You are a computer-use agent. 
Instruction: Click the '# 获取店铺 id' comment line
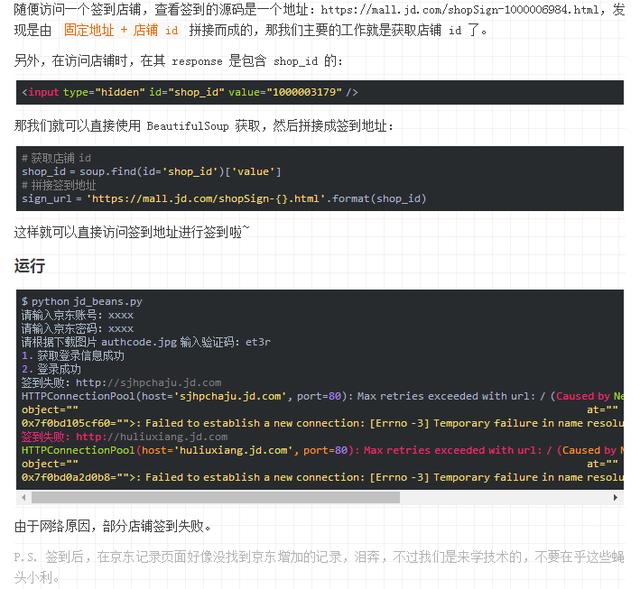pos(56,158)
